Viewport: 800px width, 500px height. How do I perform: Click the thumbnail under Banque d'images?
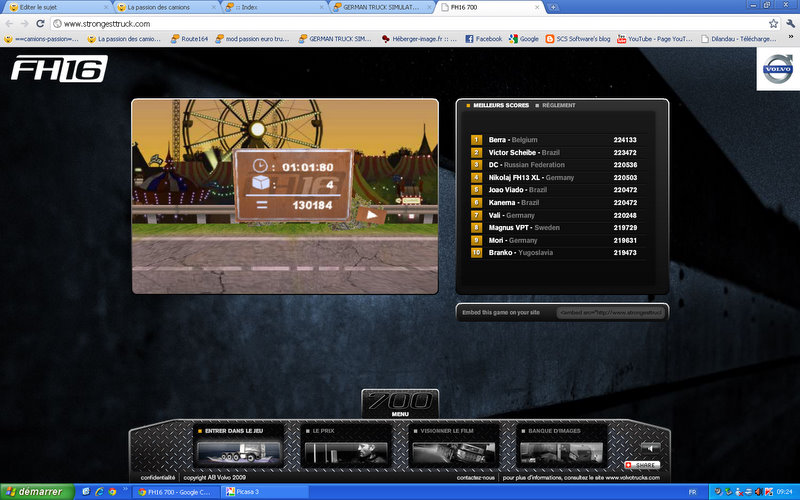click(561, 453)
